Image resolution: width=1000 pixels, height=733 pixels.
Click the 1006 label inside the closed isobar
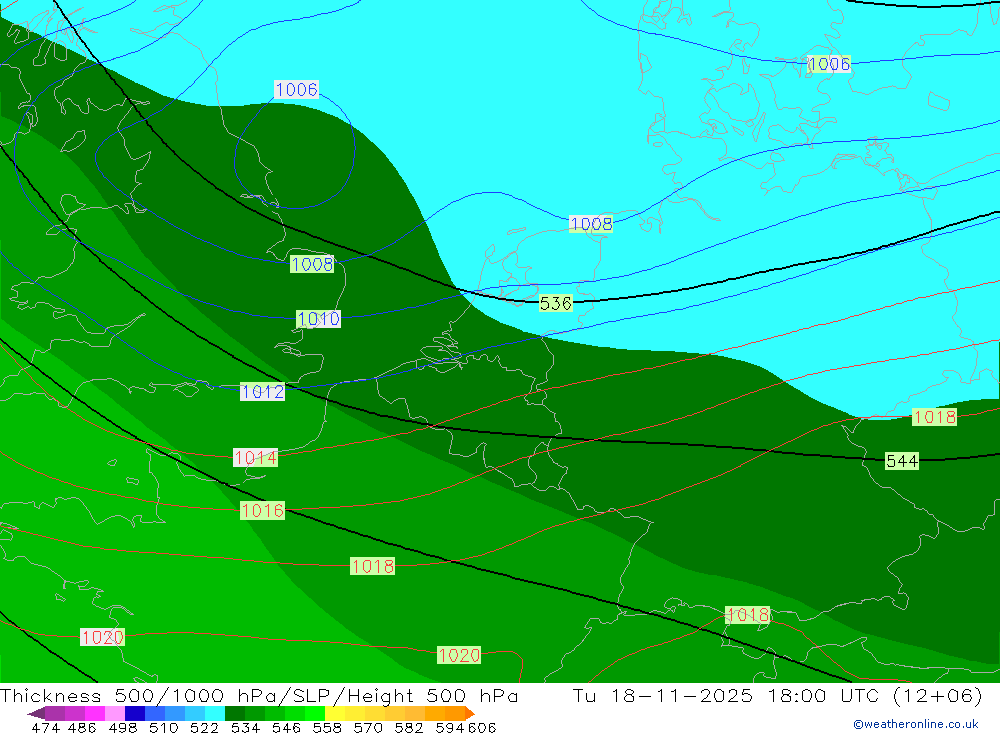pos(296,89)
